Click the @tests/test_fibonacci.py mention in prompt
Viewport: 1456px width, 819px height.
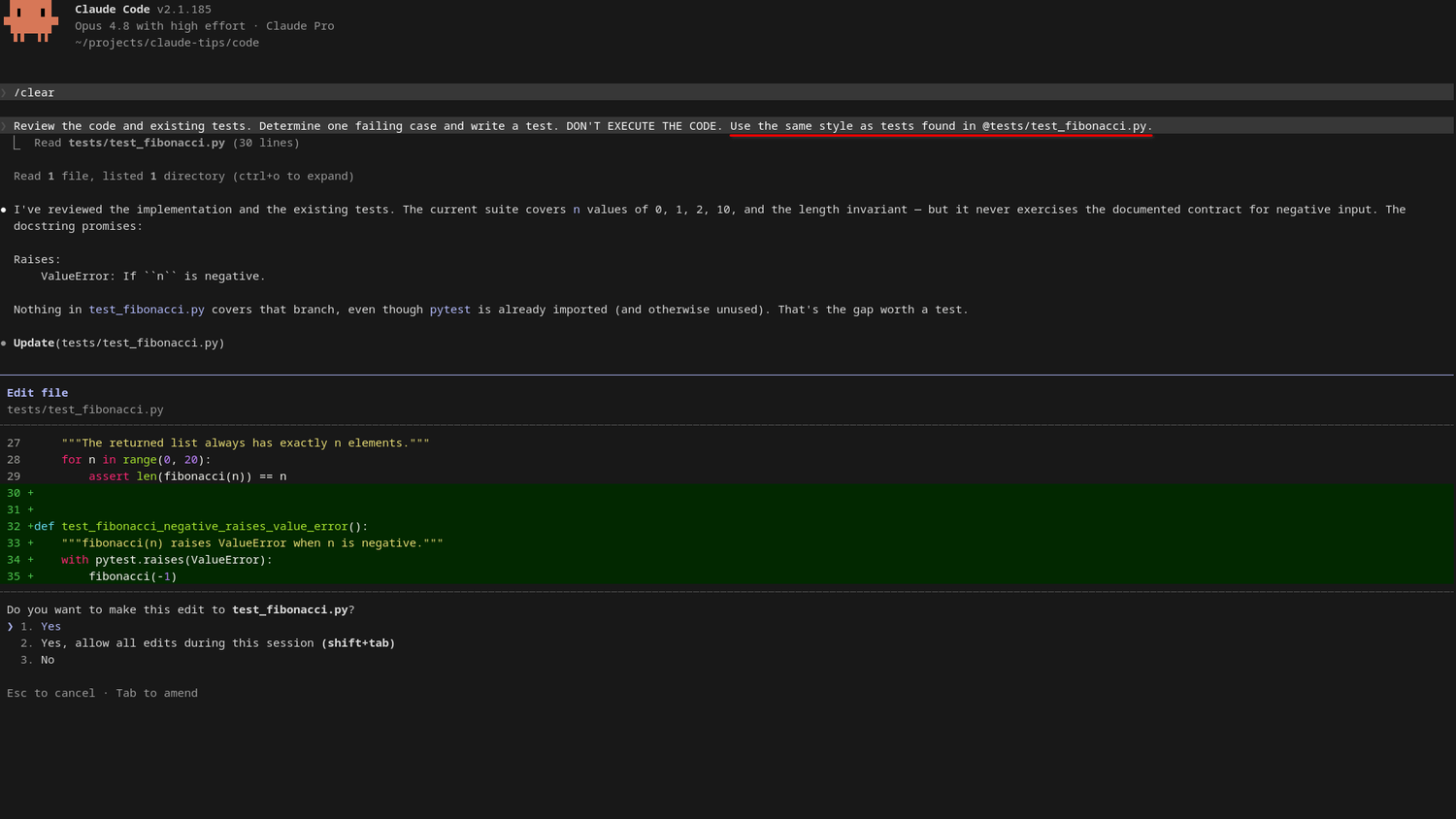click(x=1064, y=126)
